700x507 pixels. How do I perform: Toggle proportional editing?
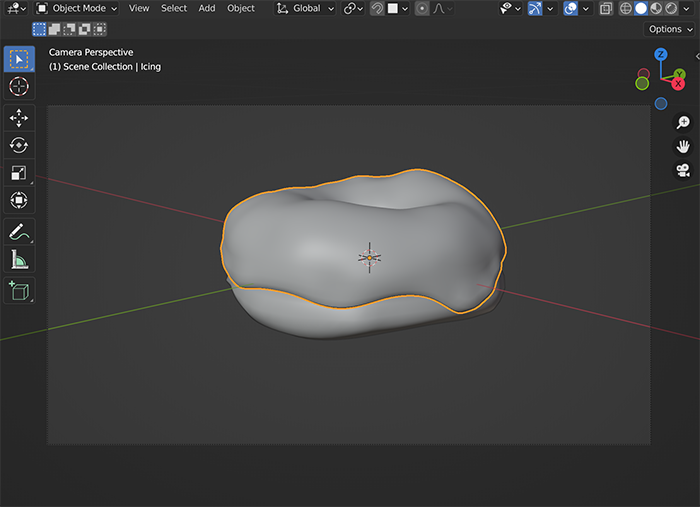pos(422,8)
